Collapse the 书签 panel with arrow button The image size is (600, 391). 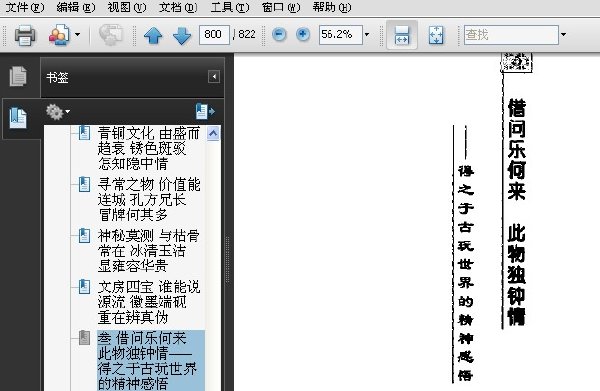(214, 77)
